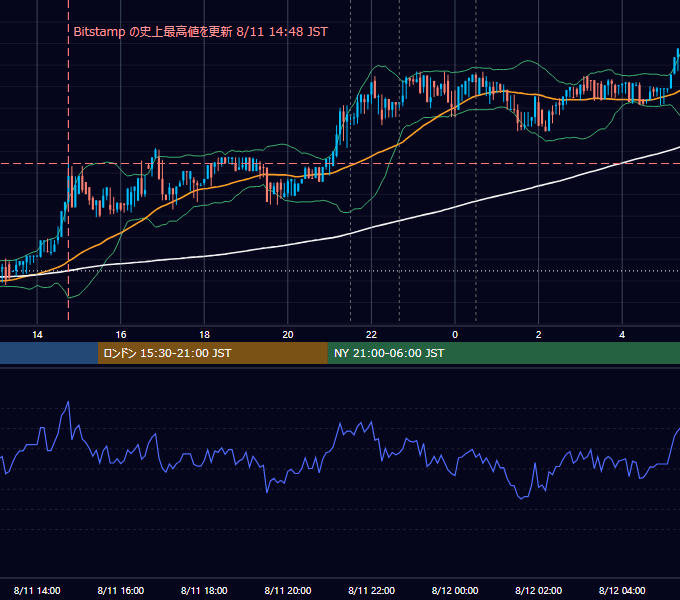The height and width of the screenshot is (600, 680).
Task: Click the Bitstamp all-time-high annotation text
Action: pyautogui.click(x=200, y=32)
